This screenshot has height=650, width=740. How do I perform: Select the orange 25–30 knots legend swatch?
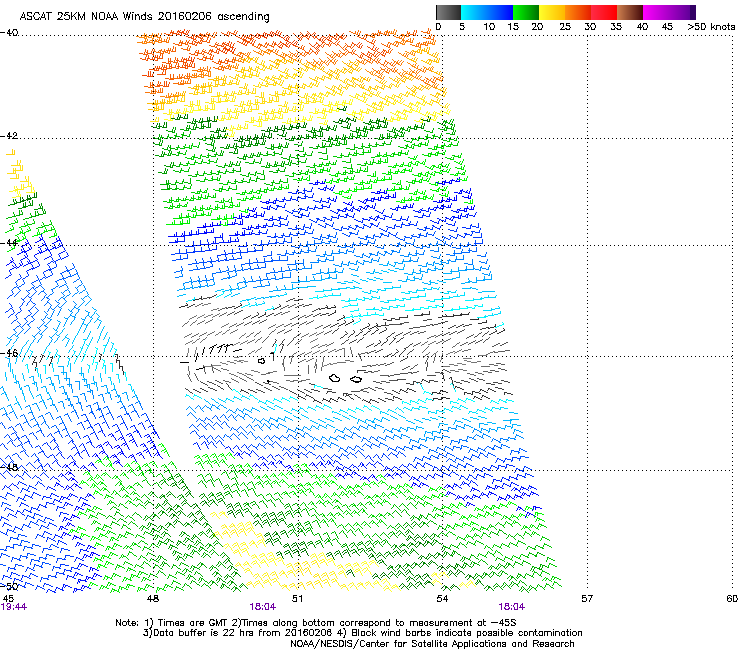tap(578, 12)
